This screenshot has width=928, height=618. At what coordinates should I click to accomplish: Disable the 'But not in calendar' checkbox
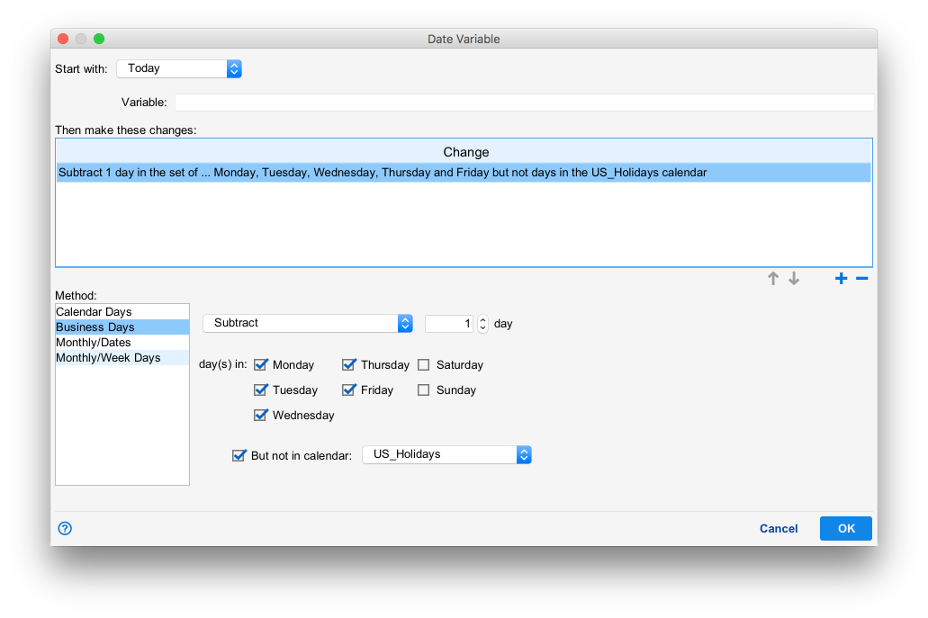[x=239, y=455]
